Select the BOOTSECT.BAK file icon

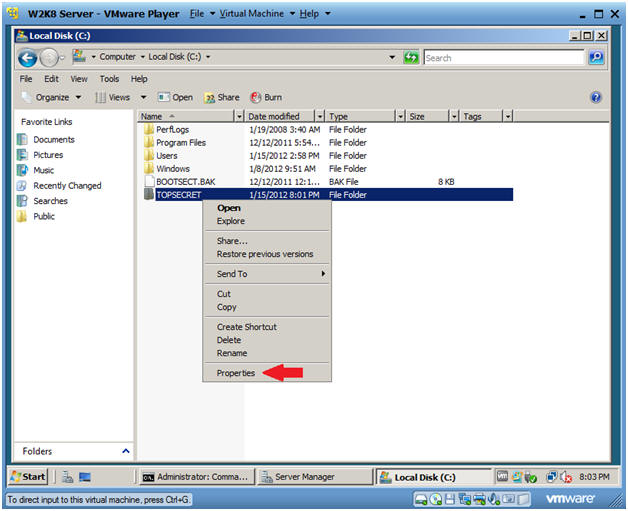tap(149, 181)
